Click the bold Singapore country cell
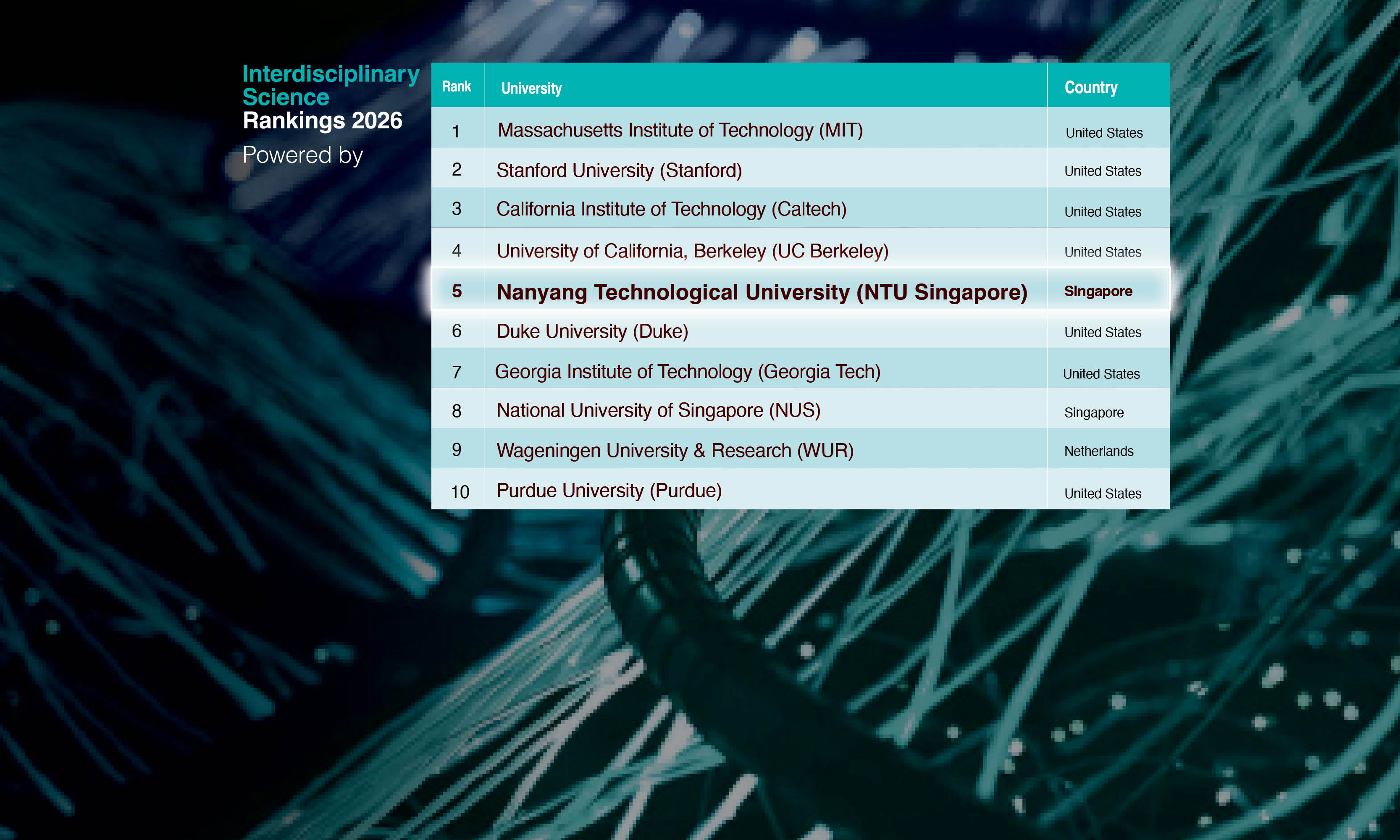Screen dimensions: 1400x840 pos(1098,291)
